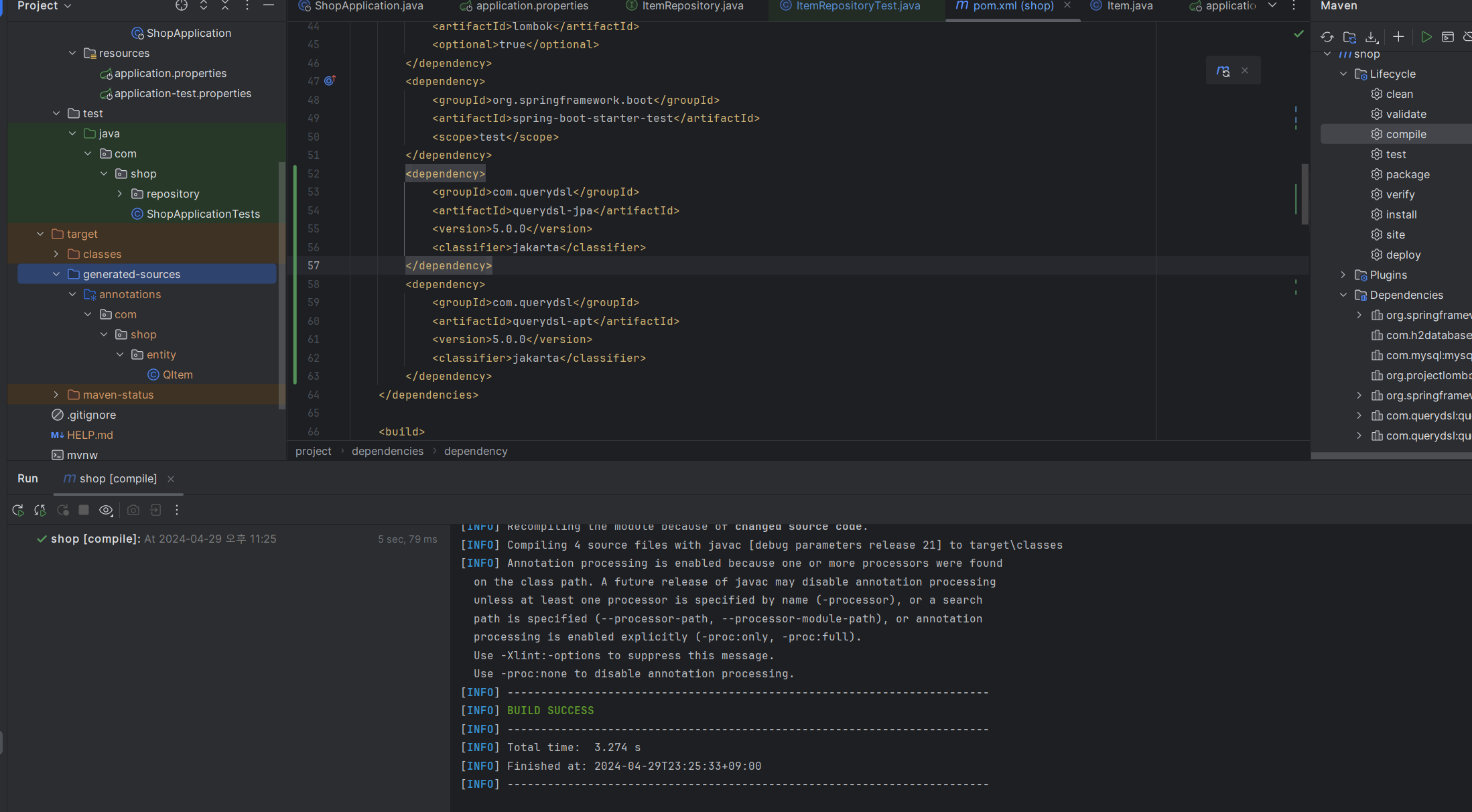Click Add Maven Project plus icon
The image size is (1472, 812).
pyautogui.click(x=1398, y=37)
